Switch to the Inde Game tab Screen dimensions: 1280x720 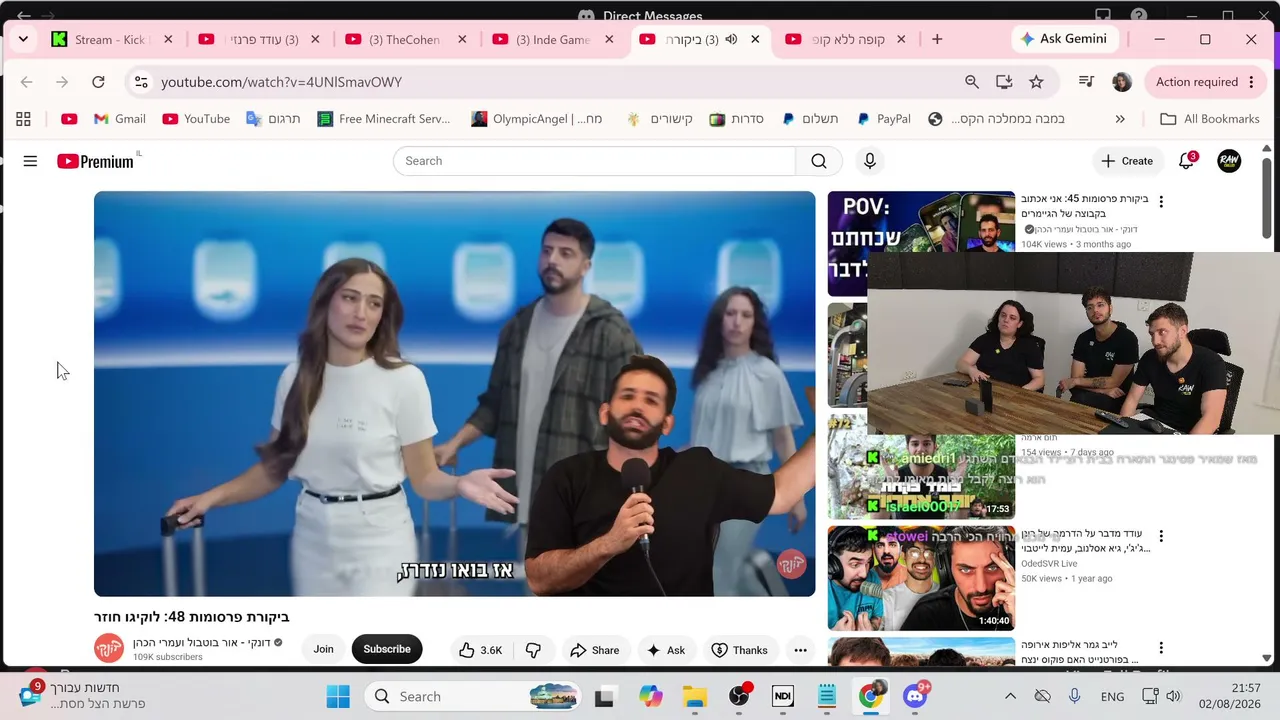point(554,40)
